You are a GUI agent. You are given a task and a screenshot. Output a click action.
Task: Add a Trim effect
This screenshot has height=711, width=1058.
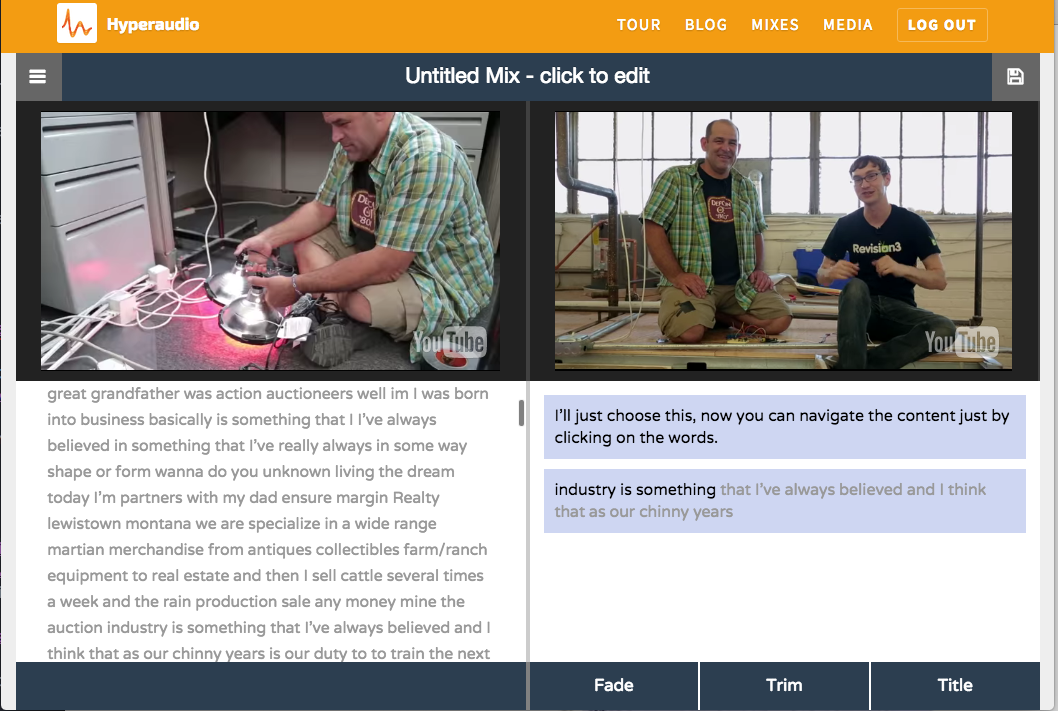[784, 685]
